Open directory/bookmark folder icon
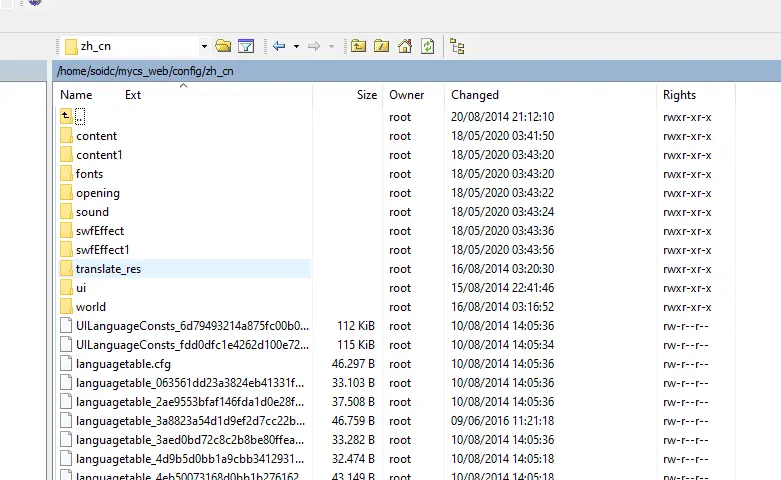Screen dimensions: 781x480 click(223, 46)
